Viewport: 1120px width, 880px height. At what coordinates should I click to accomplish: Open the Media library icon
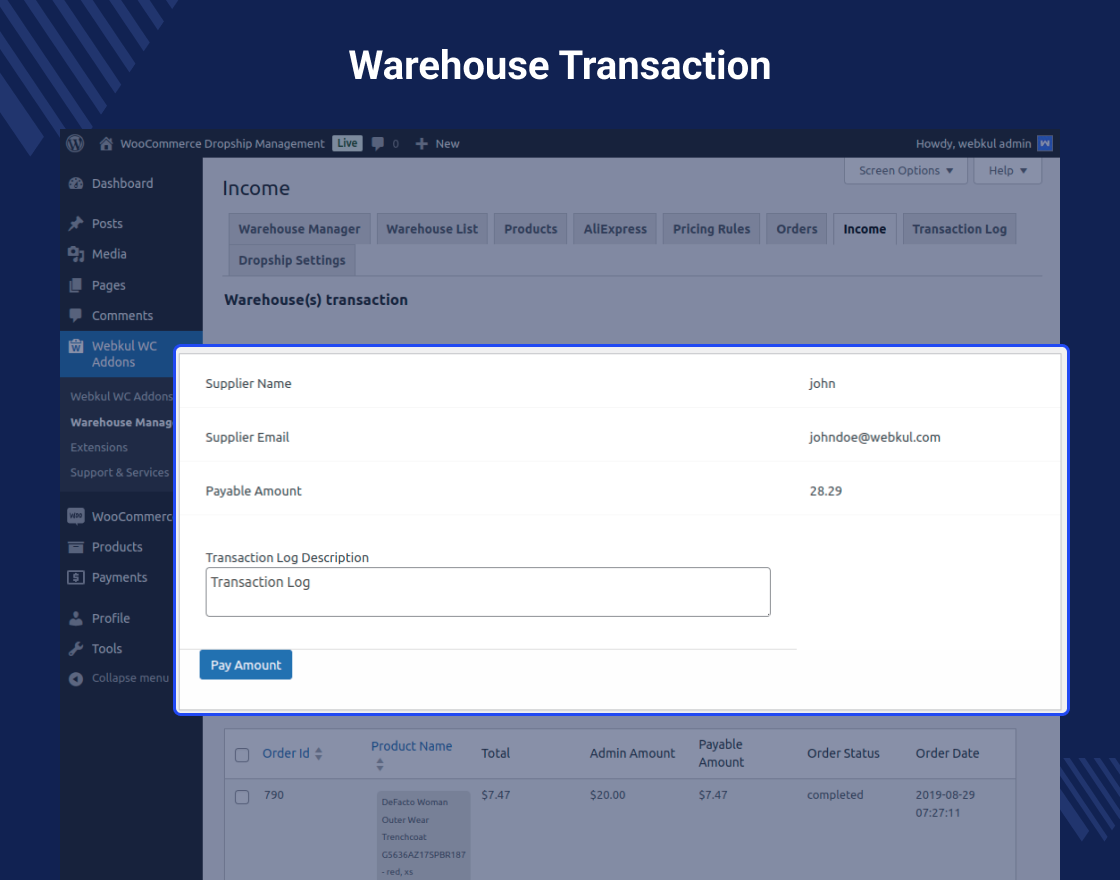[77, 254]
